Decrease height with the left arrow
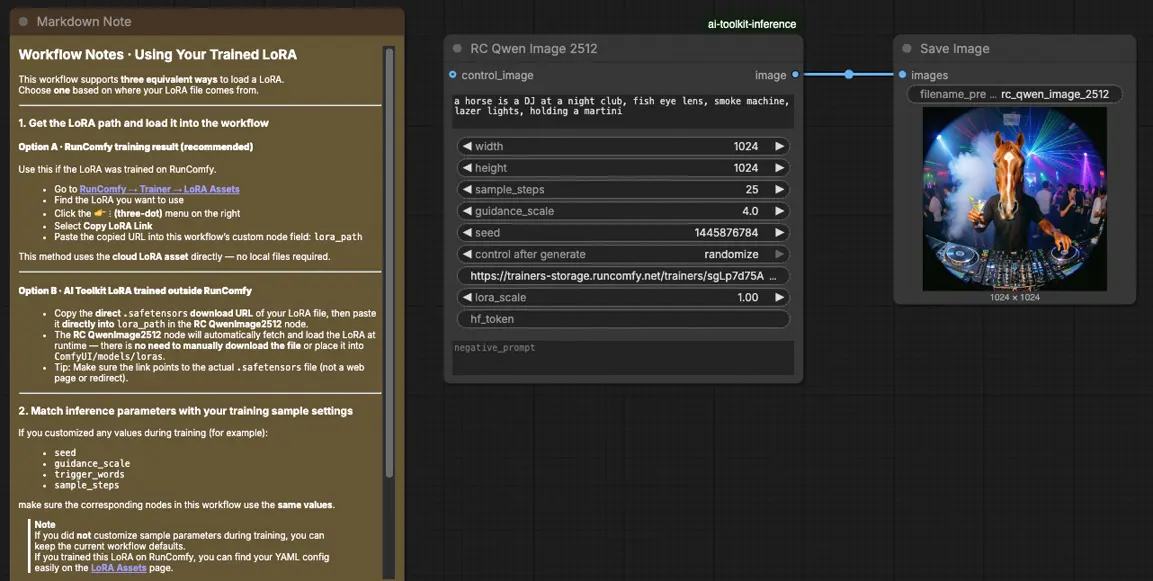1153x581 pixels. pyautogui.click(x=467, y=168)
